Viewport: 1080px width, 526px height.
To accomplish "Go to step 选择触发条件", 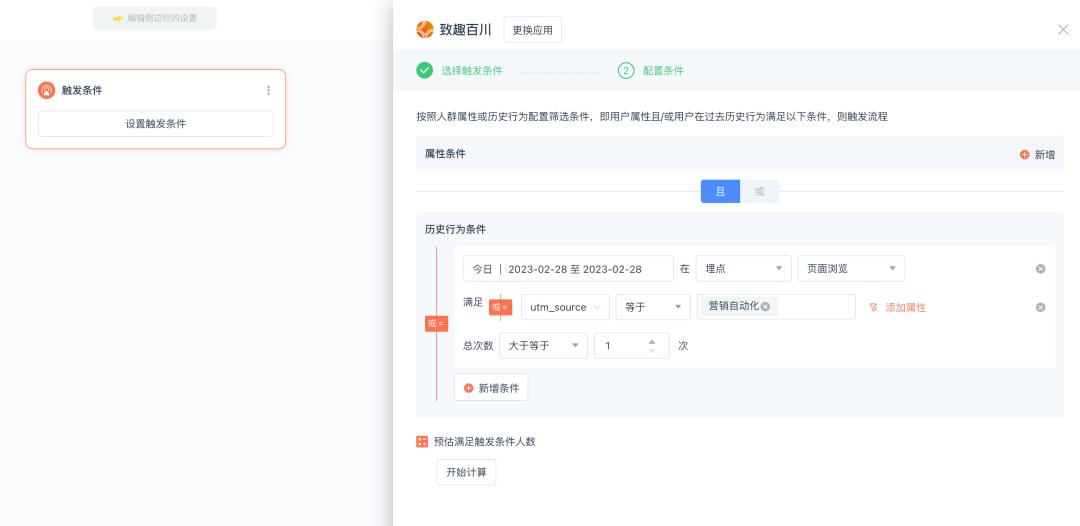I will point(472,71).
